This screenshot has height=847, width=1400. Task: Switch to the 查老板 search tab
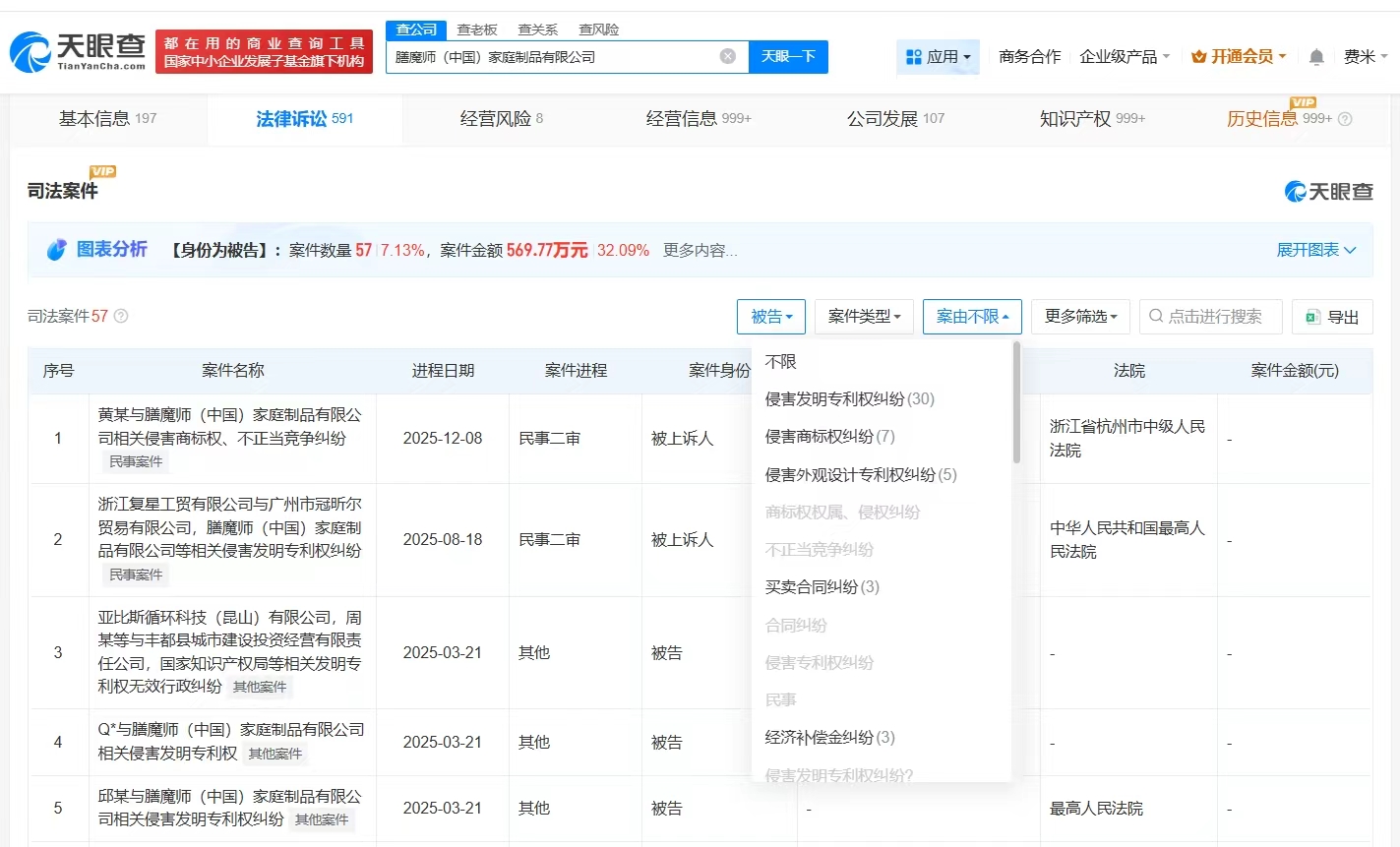[477, 30]
